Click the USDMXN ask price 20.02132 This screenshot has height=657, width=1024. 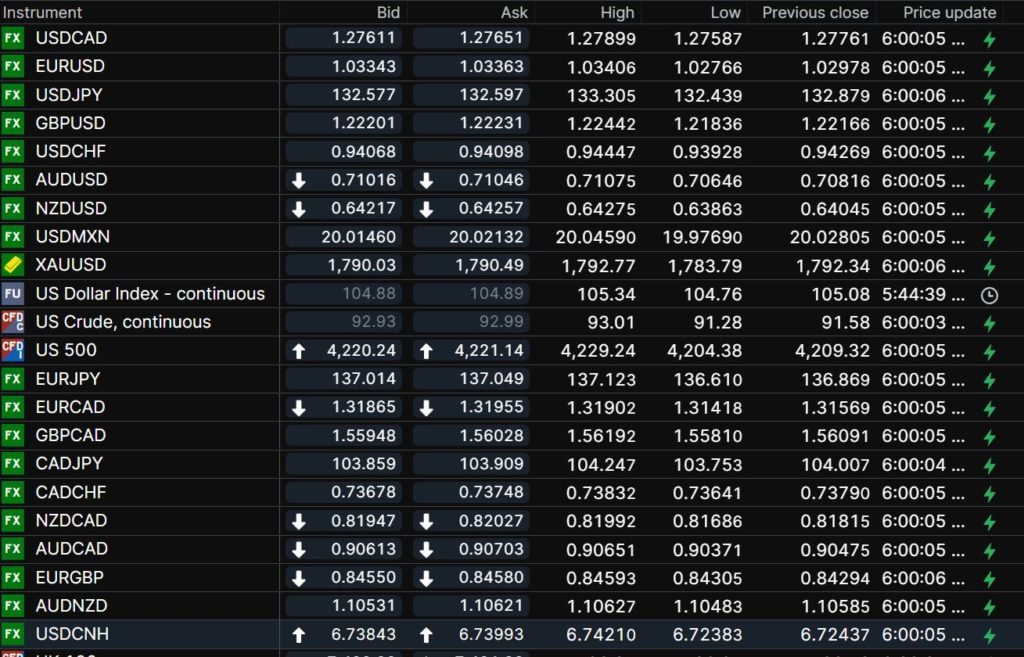coord(471,237)
